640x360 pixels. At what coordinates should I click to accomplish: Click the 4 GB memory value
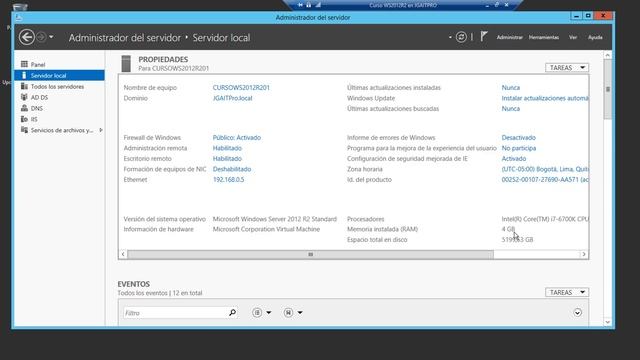[x=508, y=229]
